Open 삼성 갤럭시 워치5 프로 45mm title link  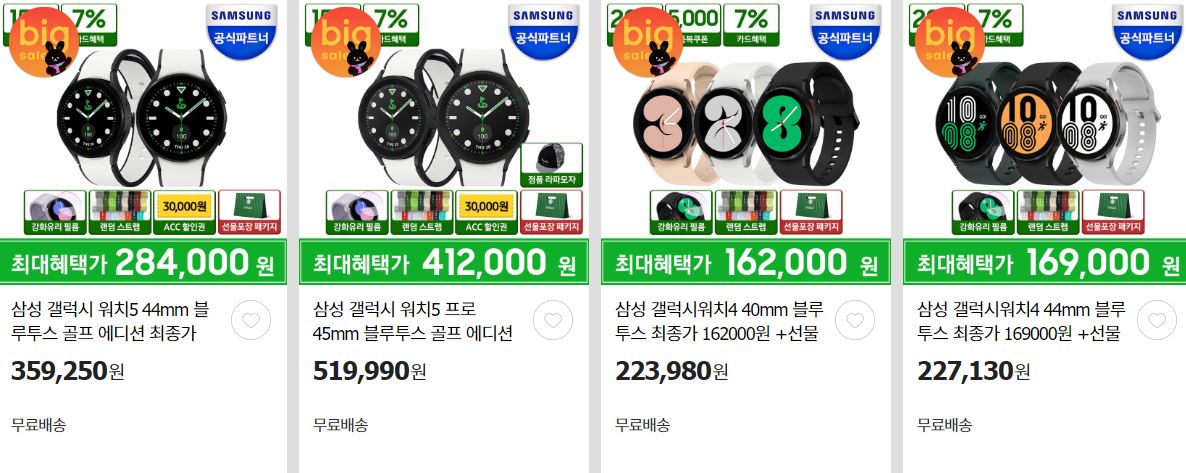click(413, 321)
